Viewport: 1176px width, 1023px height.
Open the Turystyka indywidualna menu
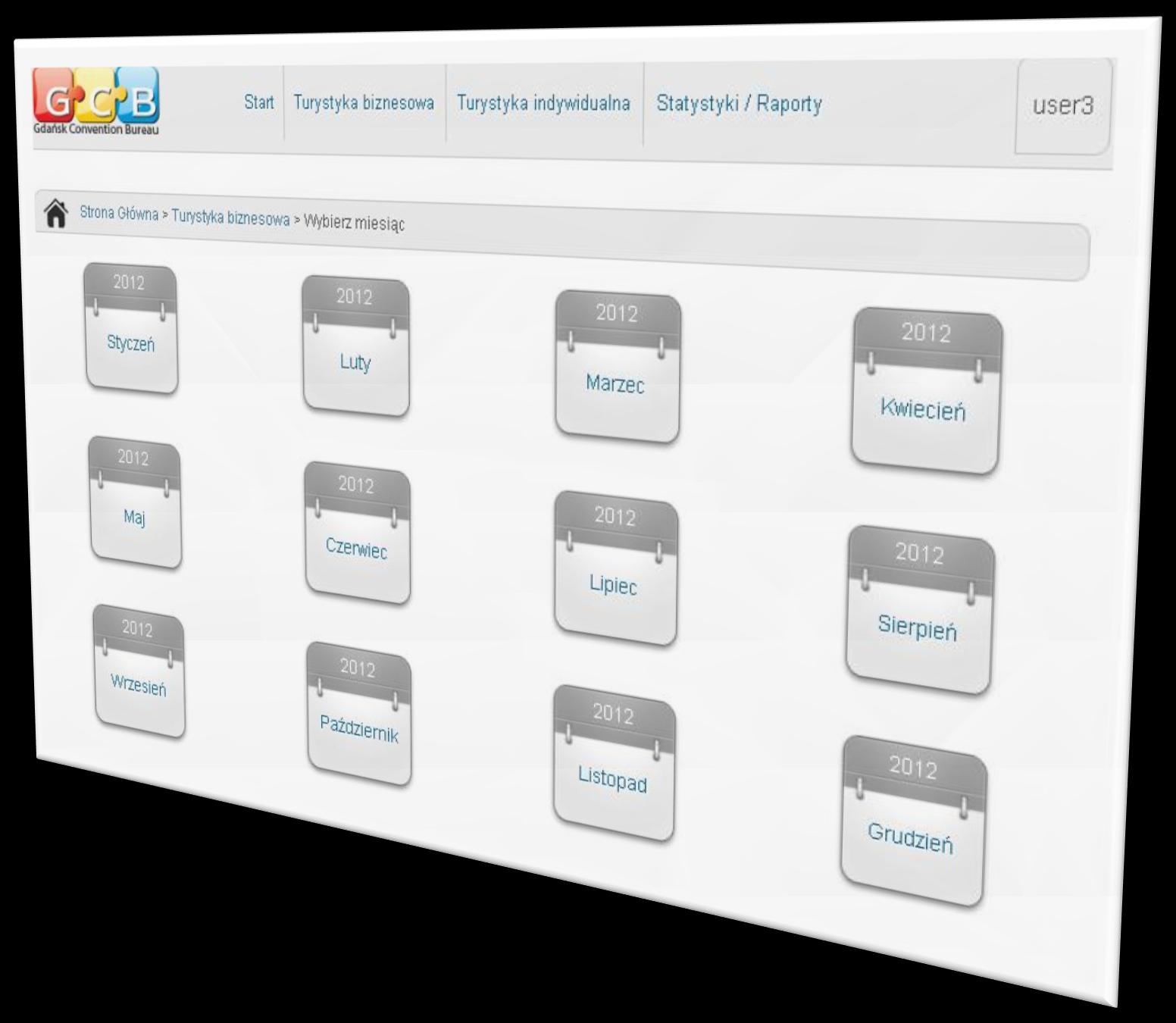543,102
